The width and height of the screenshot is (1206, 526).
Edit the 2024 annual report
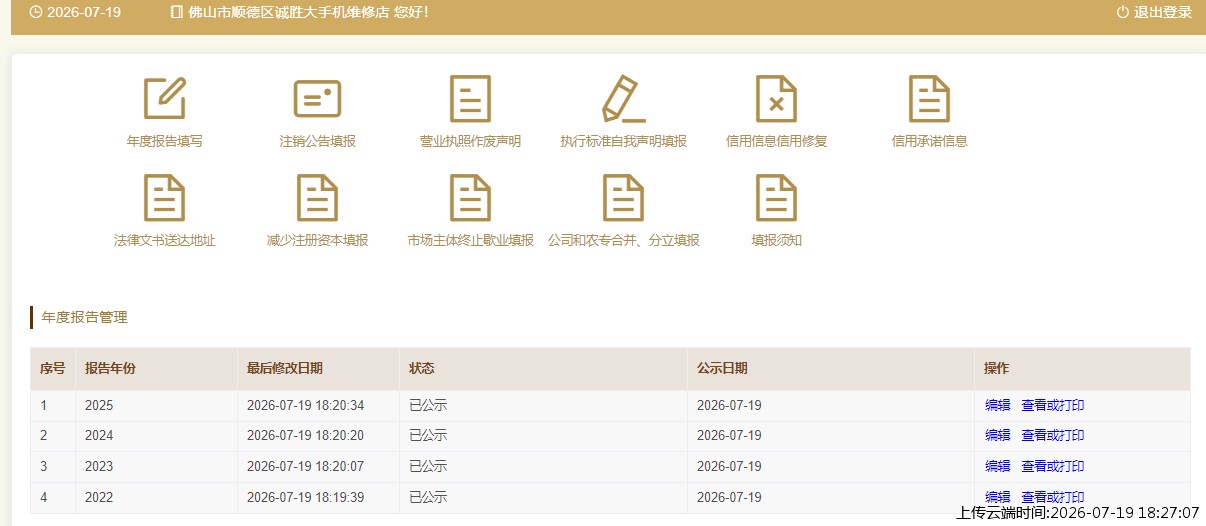(997, 435)
